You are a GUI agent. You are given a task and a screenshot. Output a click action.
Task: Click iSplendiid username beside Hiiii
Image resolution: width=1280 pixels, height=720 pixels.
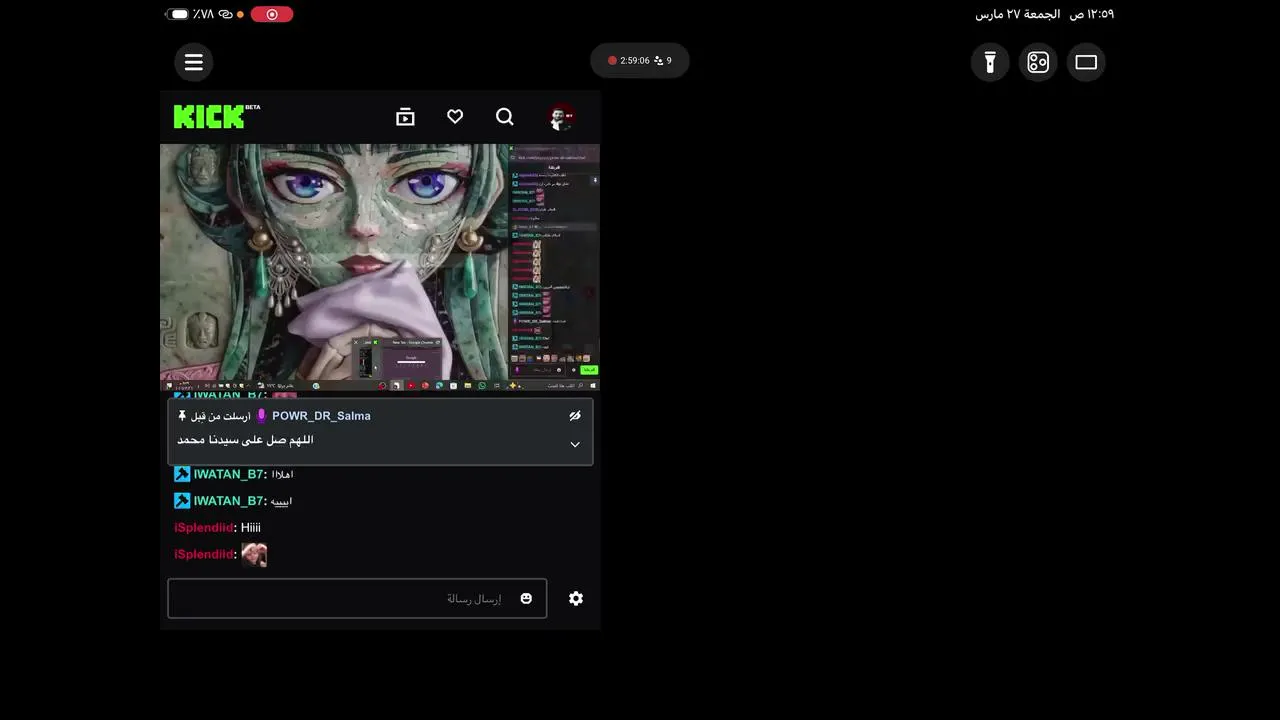coord(205,527)
